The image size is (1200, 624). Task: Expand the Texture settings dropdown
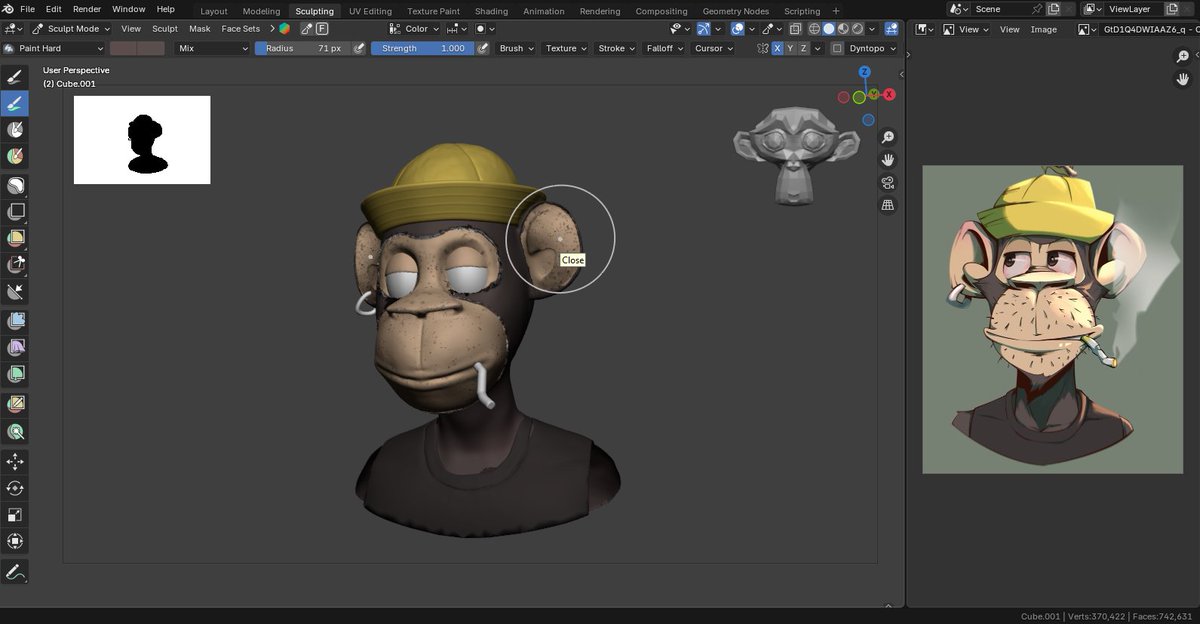(x=566, y=48)
